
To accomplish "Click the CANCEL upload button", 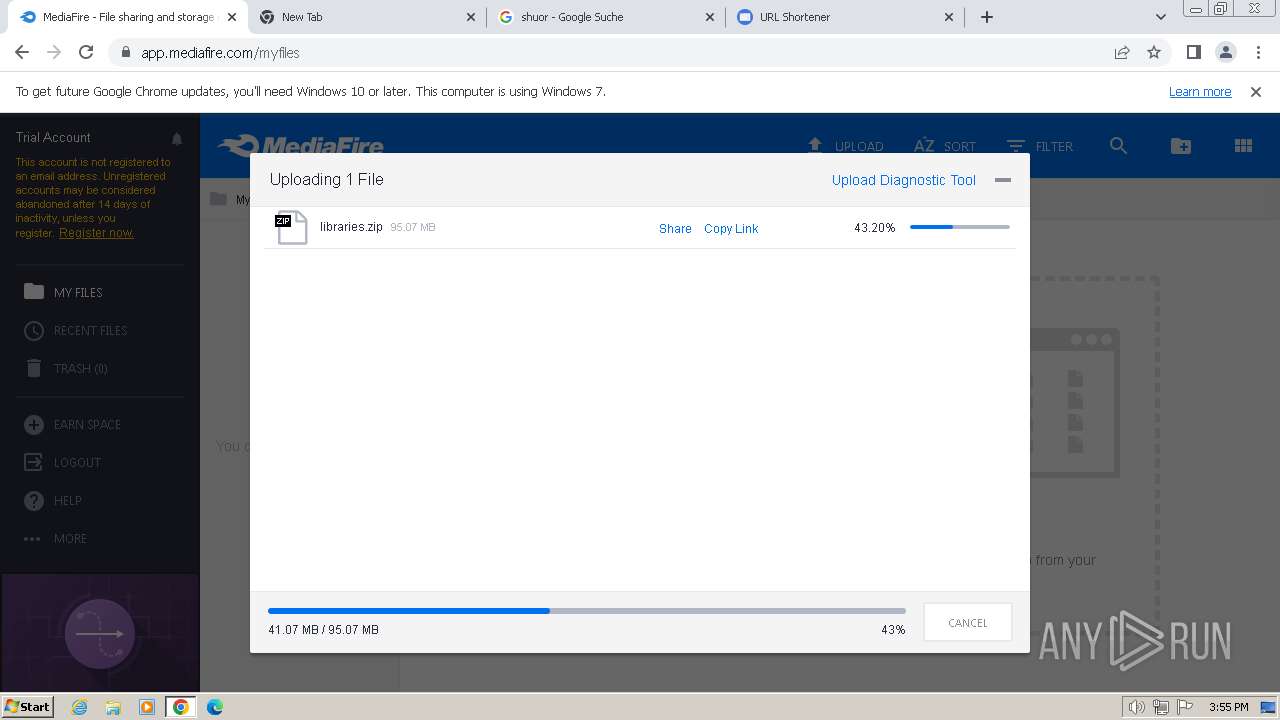I will point(968,622).
